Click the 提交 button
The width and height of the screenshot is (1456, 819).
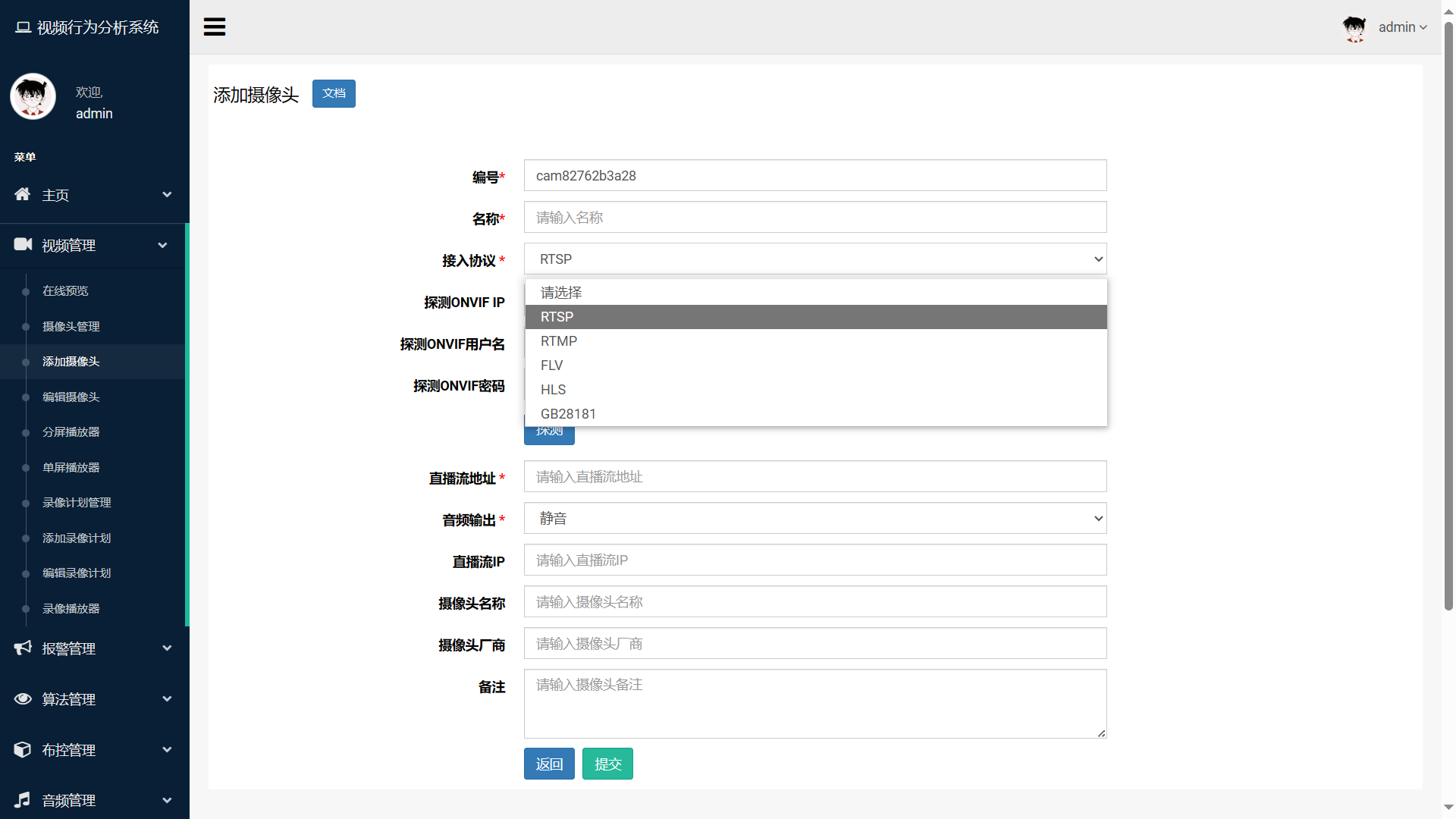click(607, 764)
